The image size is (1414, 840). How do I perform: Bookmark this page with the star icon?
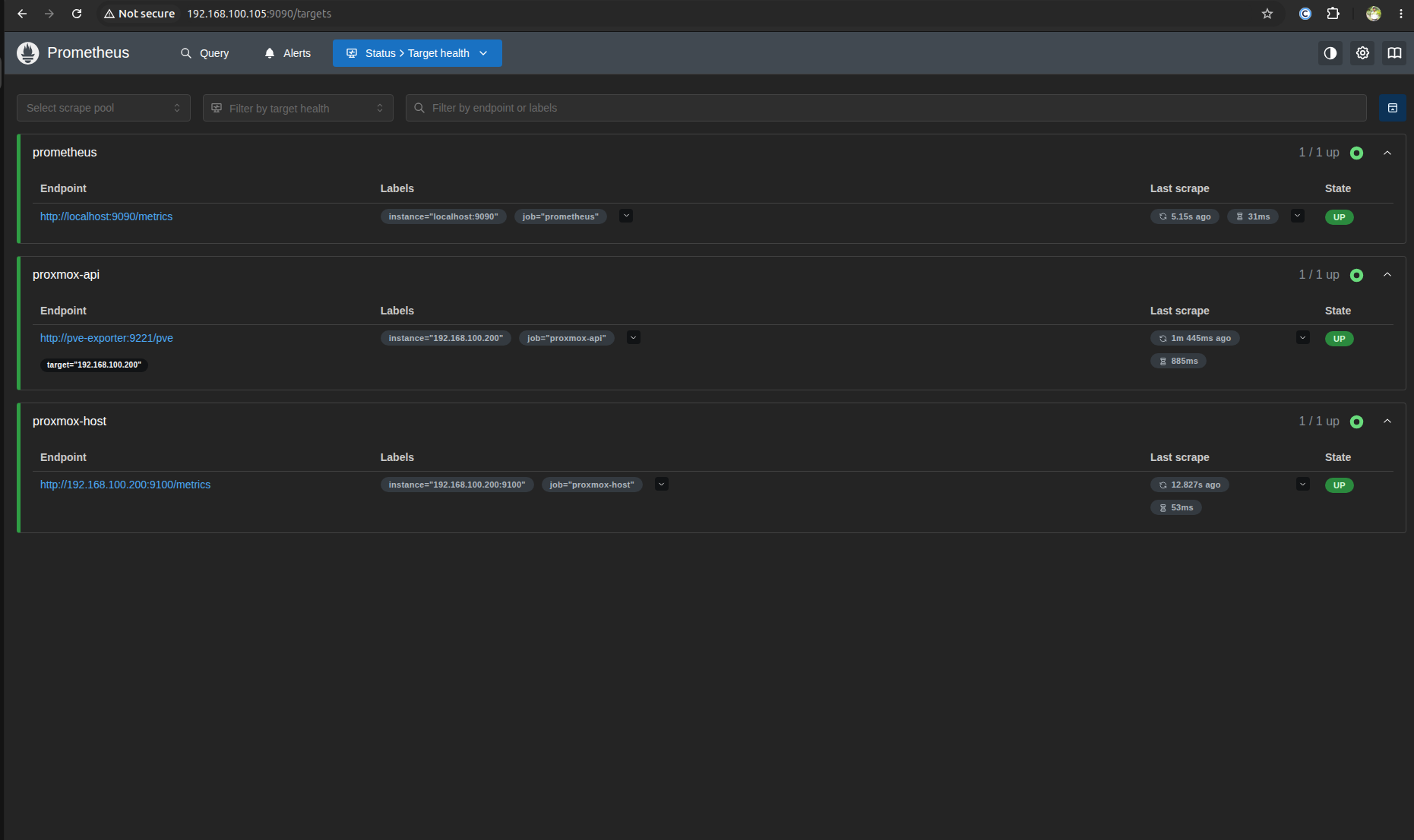click(x=1267, y=14)
